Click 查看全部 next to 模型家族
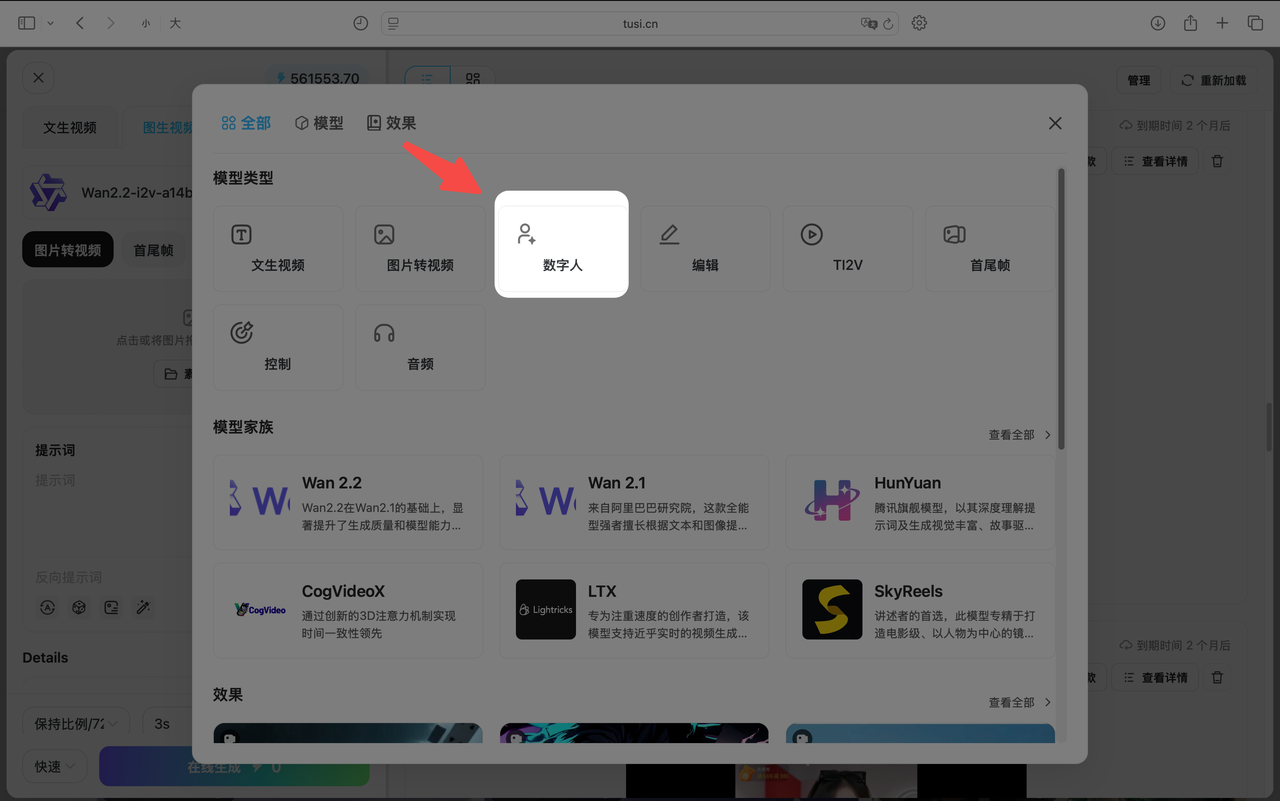The height and width of the screenshot is (801, 1280). point(1019,435)
